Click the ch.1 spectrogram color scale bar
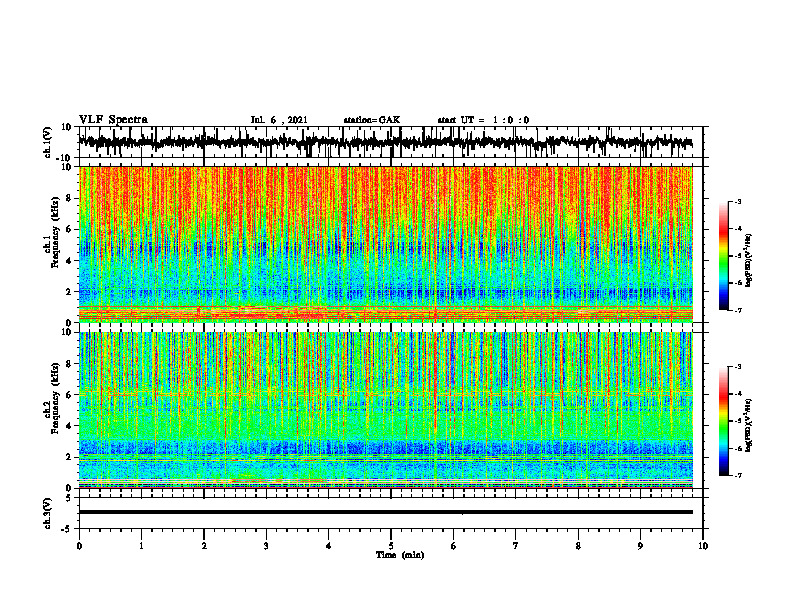Screen dimensions: 792x612 pos(723,256)
